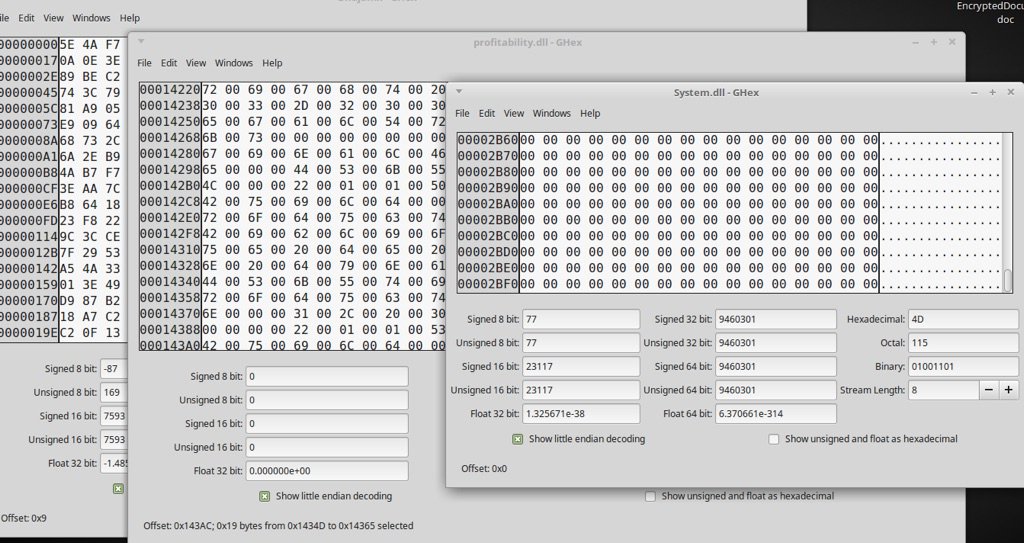Toggle little endian decoding in System.dll window
1024x543 pixels.
517,439
